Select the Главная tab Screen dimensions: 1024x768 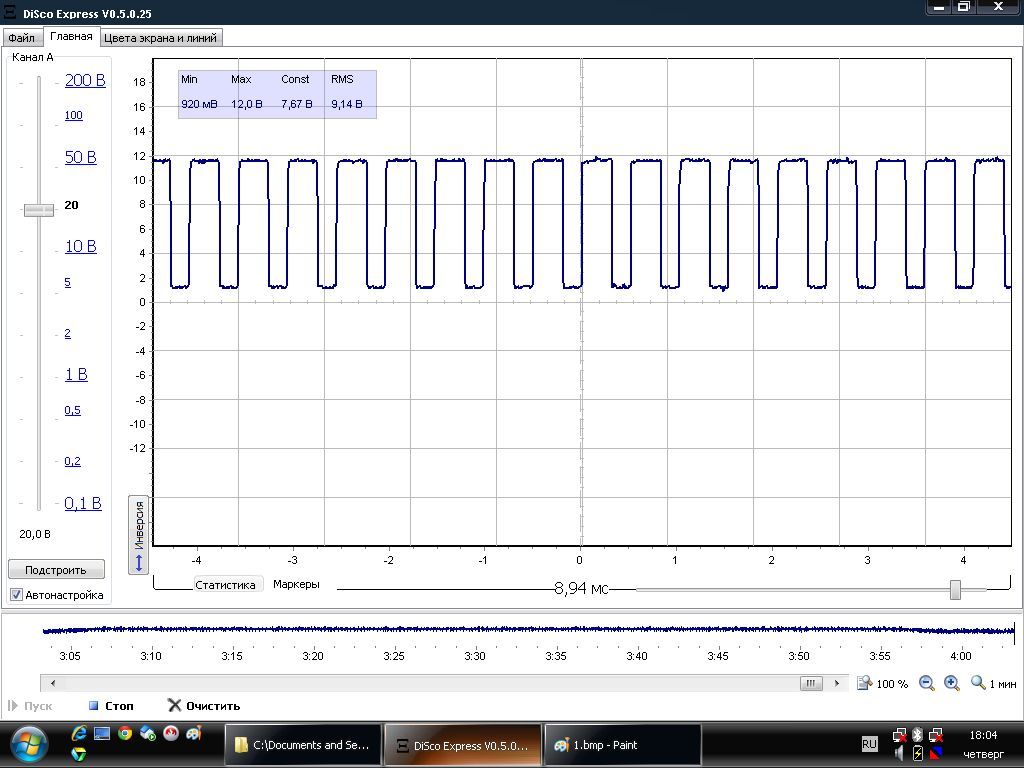(x=71, y=37)
